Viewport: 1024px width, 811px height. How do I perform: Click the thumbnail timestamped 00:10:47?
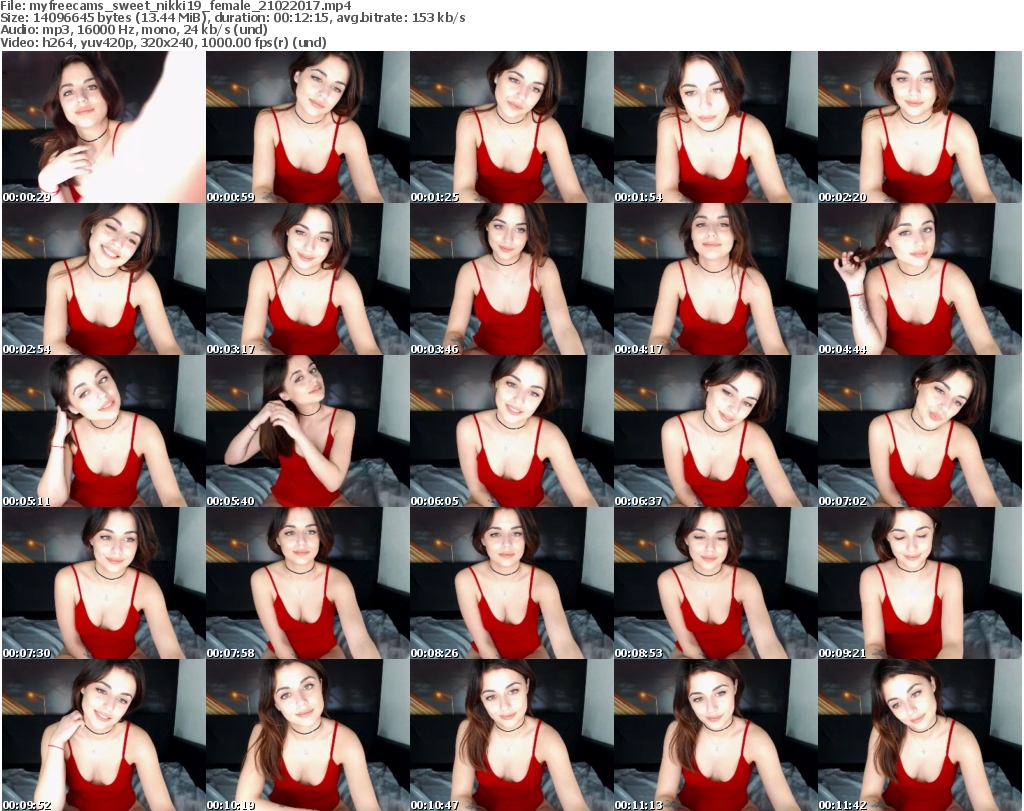coord(511,735)
